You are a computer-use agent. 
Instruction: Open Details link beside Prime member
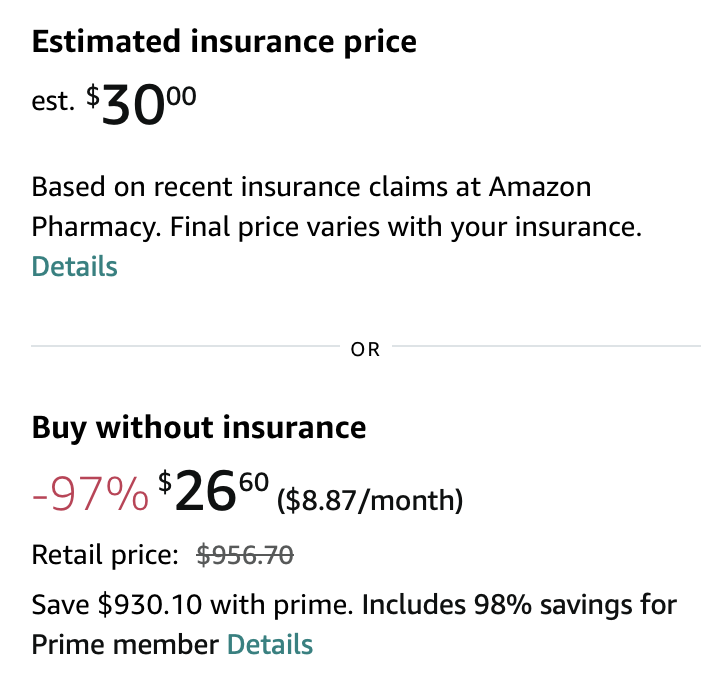click(270, 645)
